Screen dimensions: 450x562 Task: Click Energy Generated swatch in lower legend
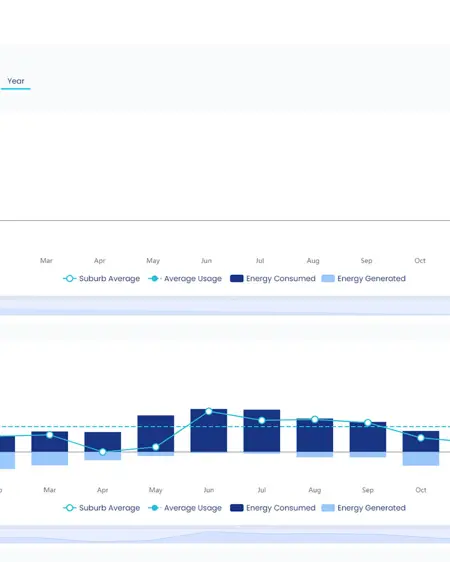coord(328,508)
